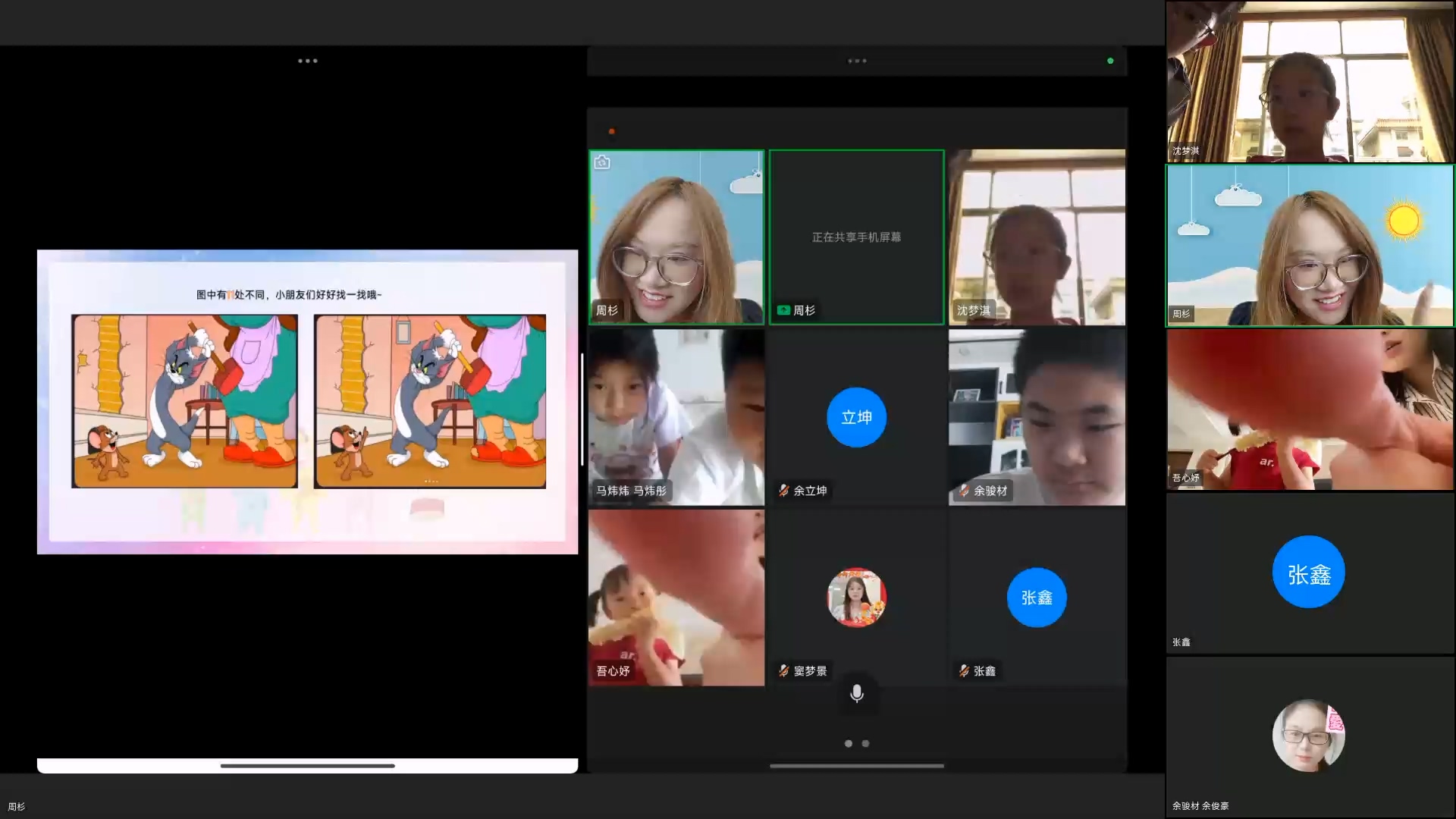Viewport: 1456px width, 819px height.
Task: Click right-hand Tom and Jerry picture
Action: tap(430, 401)
